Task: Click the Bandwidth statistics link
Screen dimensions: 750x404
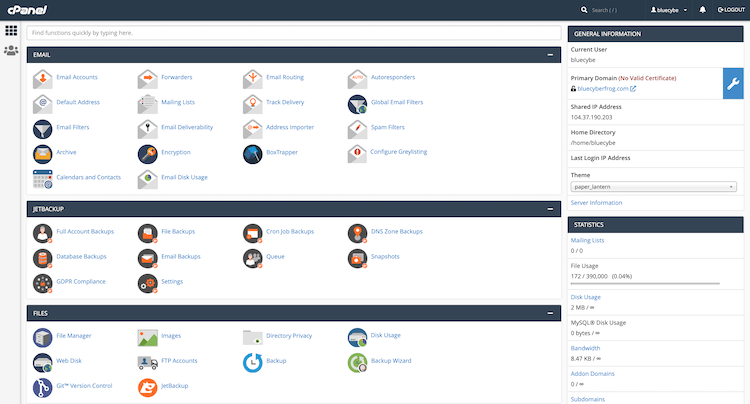Action: pos(585,348)
